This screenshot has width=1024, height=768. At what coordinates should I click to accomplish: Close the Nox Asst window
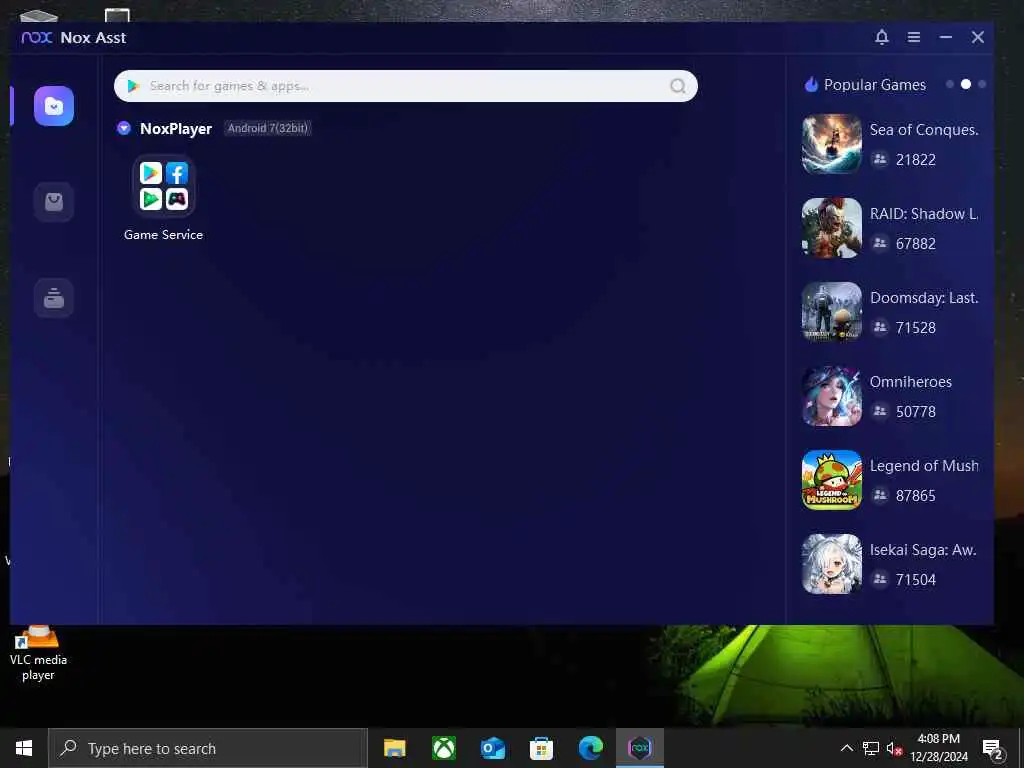(x=978, y=37)
